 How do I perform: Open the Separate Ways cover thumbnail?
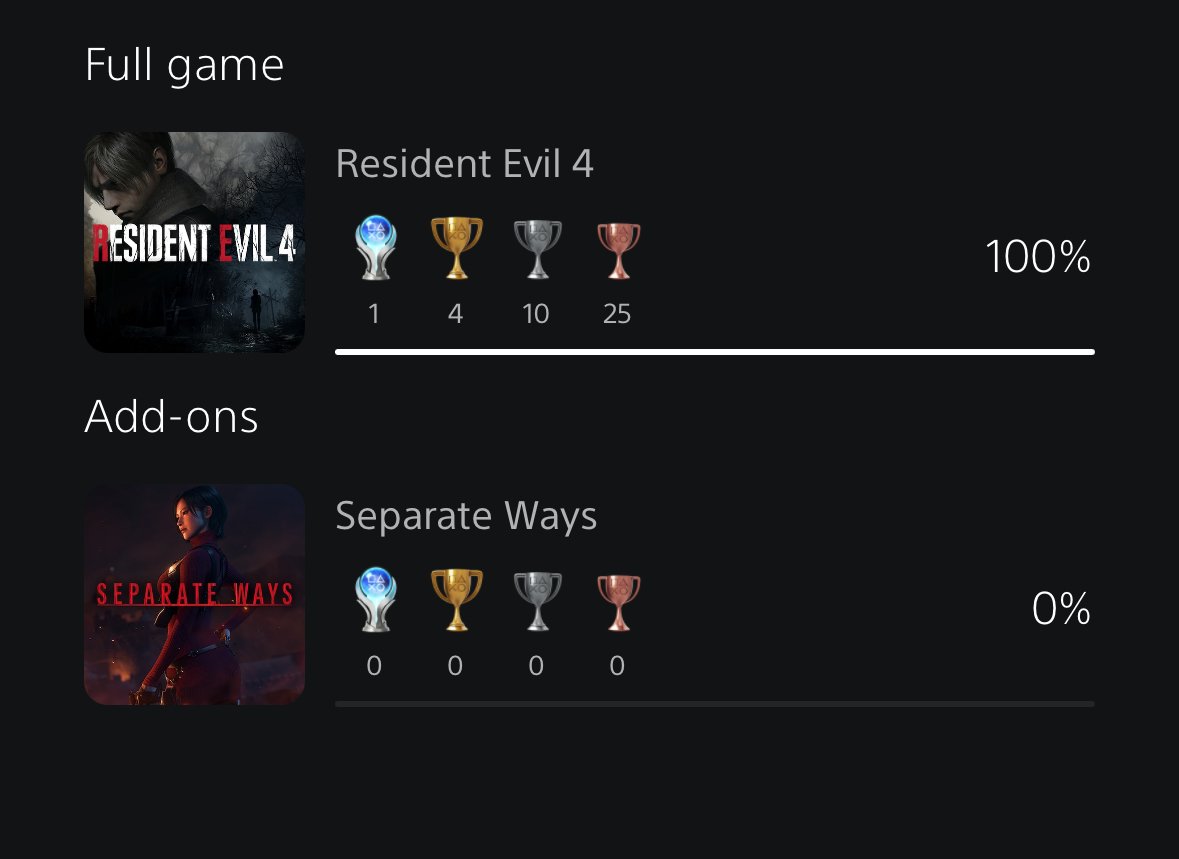coord(194,594)
